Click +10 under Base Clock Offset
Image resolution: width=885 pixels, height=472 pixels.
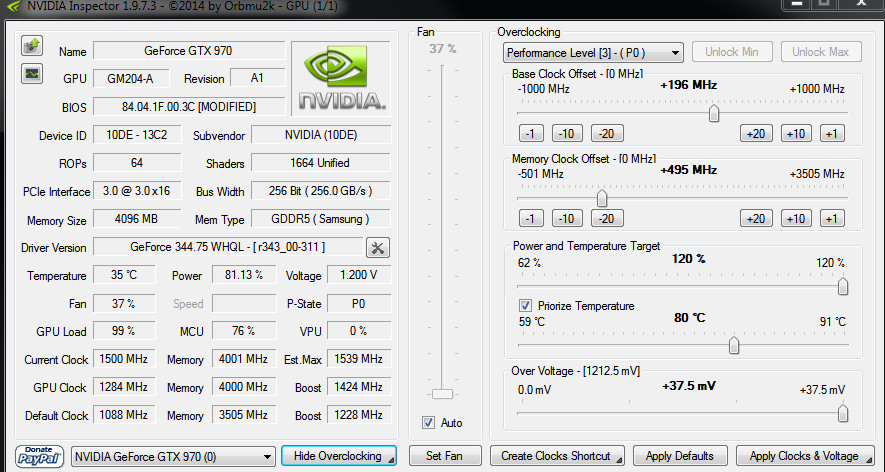click(796, 133)
